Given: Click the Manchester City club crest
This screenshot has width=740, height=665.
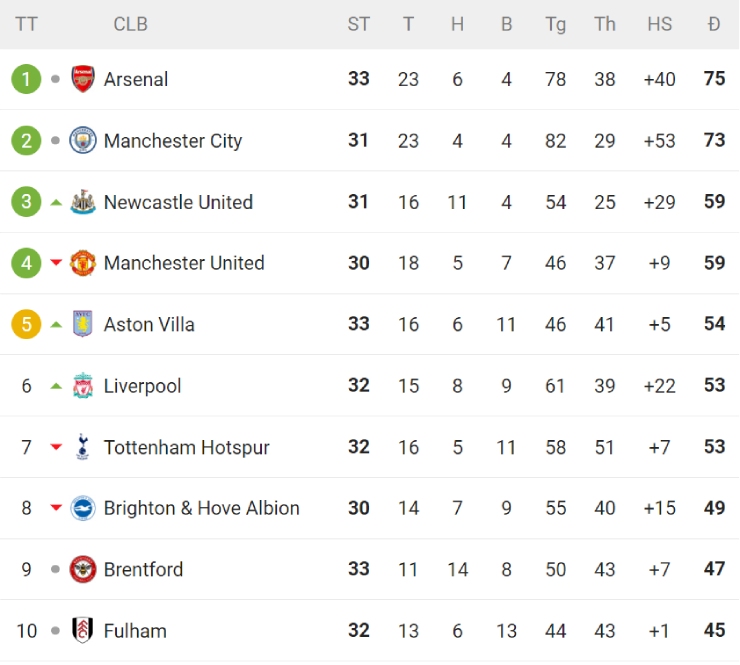Looking at the screenshot, I should [83, 141].
